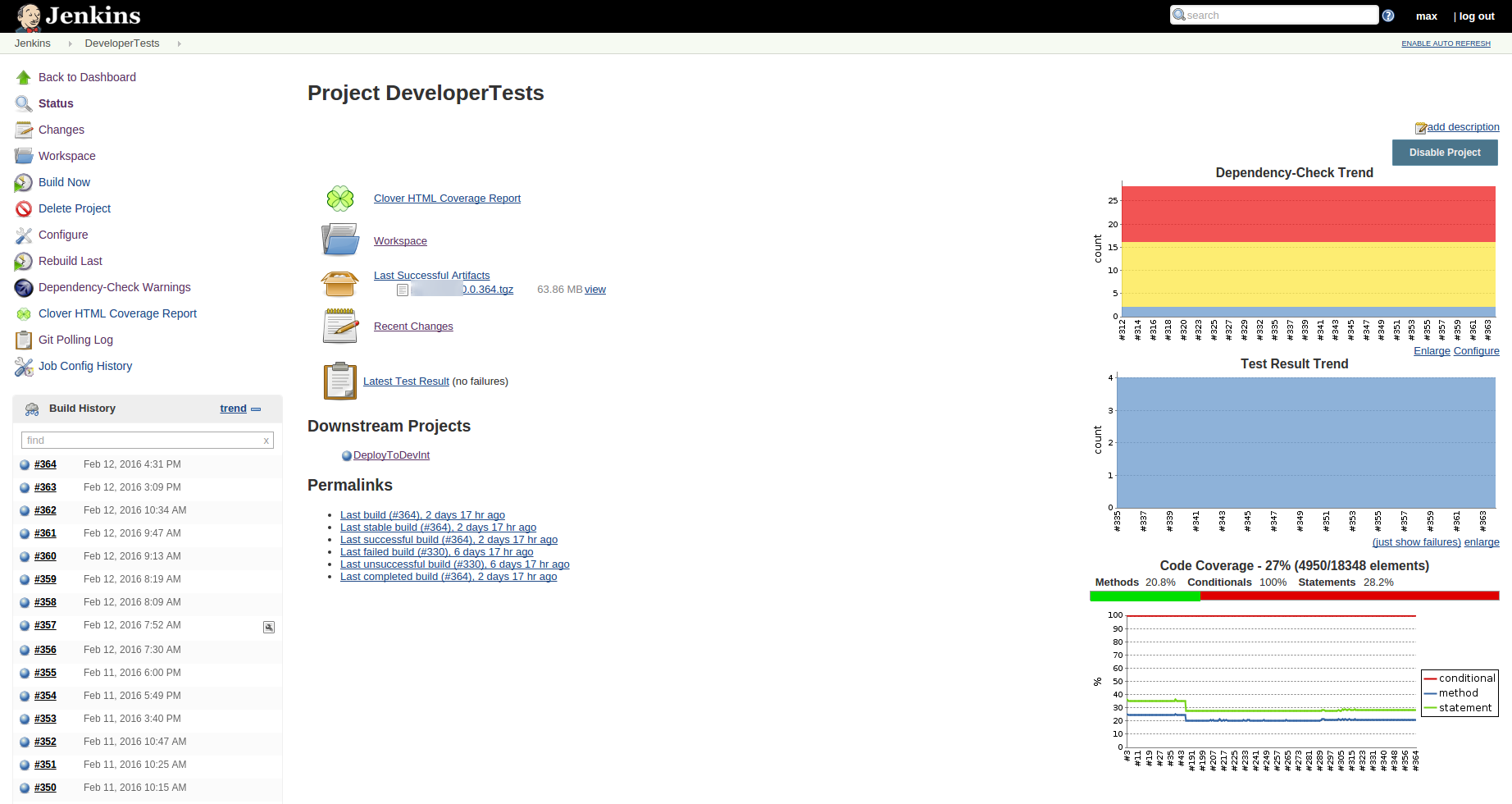Click the code coverage red bar
1512x804 pixels.
[1350, 596]
